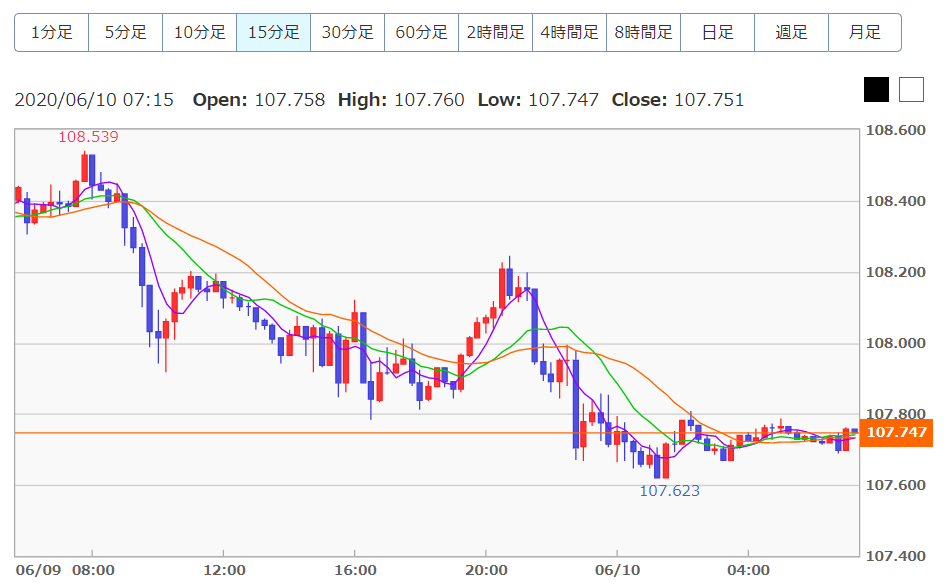Click the highlighted 15分足 tab

point(273,33)
